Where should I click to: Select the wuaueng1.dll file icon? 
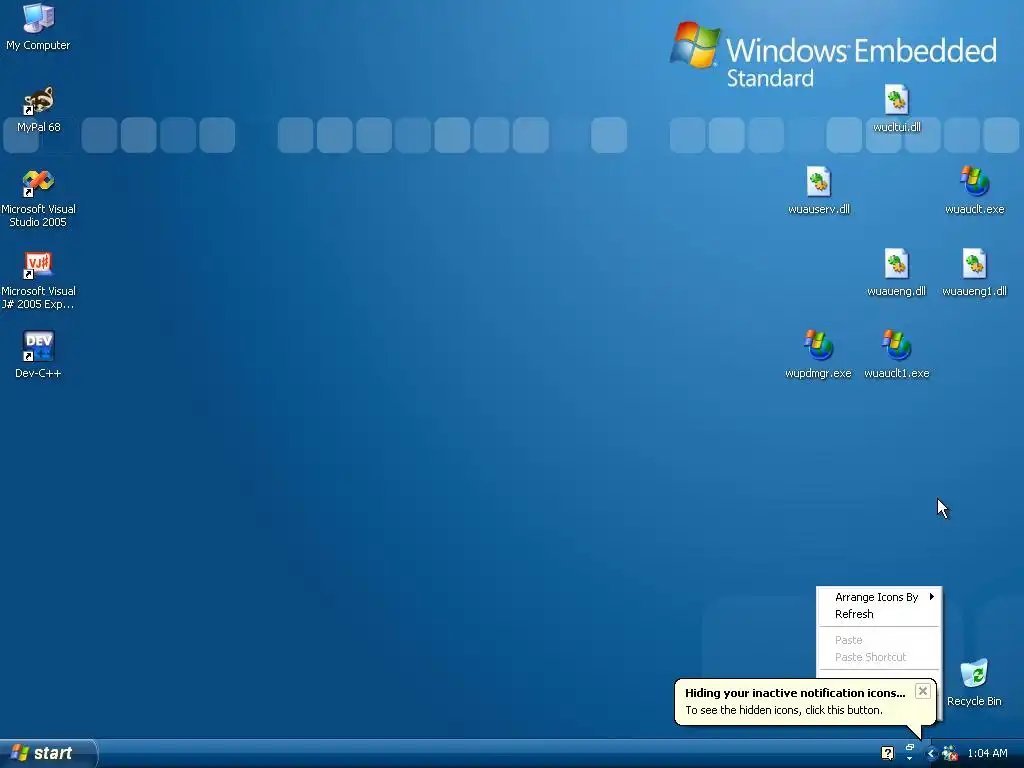tap(974, 273)
